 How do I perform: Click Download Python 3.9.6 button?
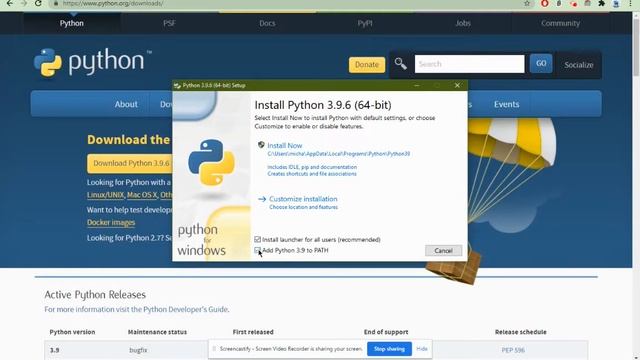pyautogui.click(x=131, y=163)
